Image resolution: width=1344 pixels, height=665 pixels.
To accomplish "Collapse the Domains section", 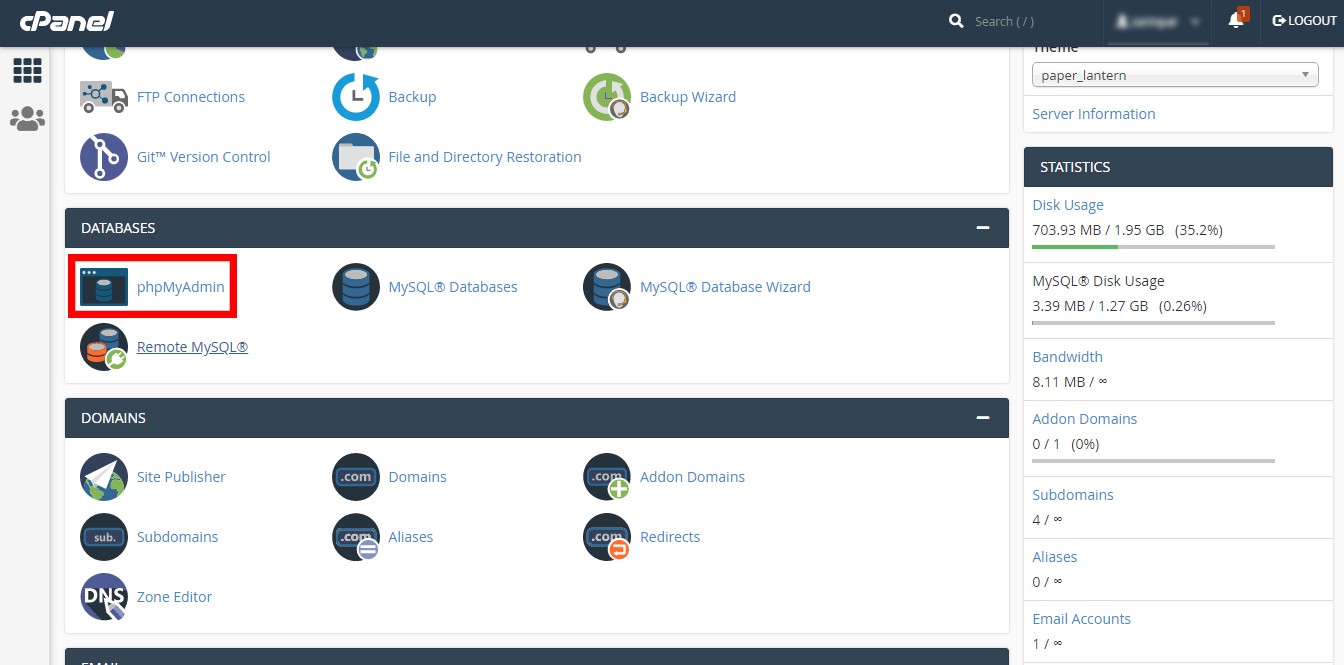I will click(x=983, y=418).
